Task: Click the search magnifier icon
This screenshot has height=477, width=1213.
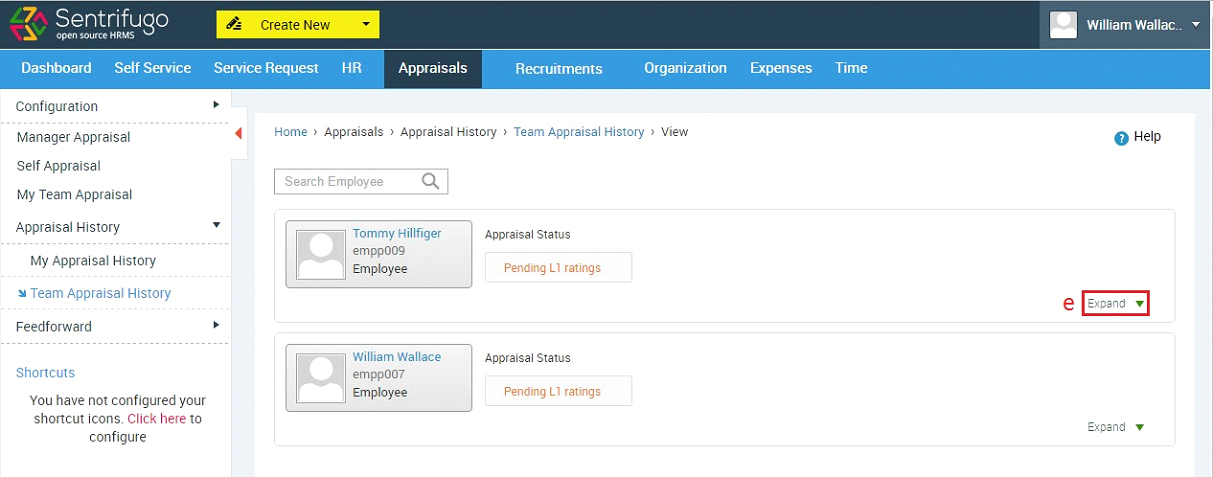Action: [x=431, y=181]
